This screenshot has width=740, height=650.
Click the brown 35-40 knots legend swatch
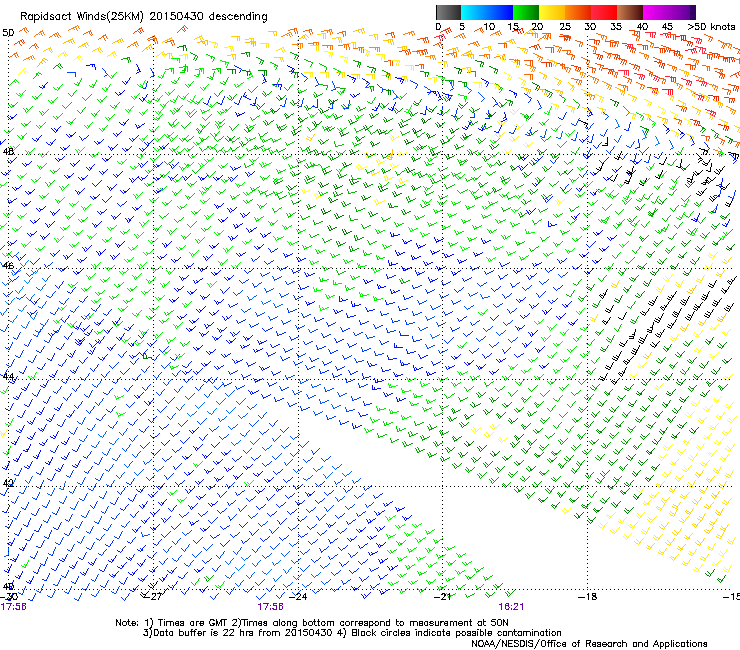(x=630, y=12)
